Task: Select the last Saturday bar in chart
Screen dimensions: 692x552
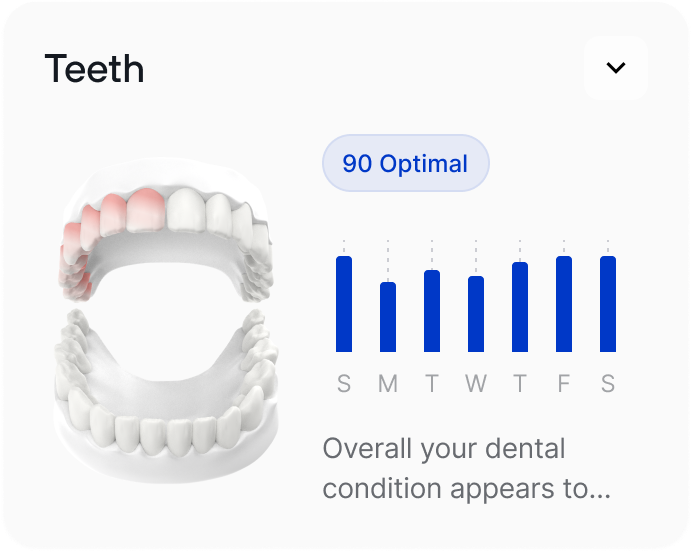Action: tap(608, 304)
